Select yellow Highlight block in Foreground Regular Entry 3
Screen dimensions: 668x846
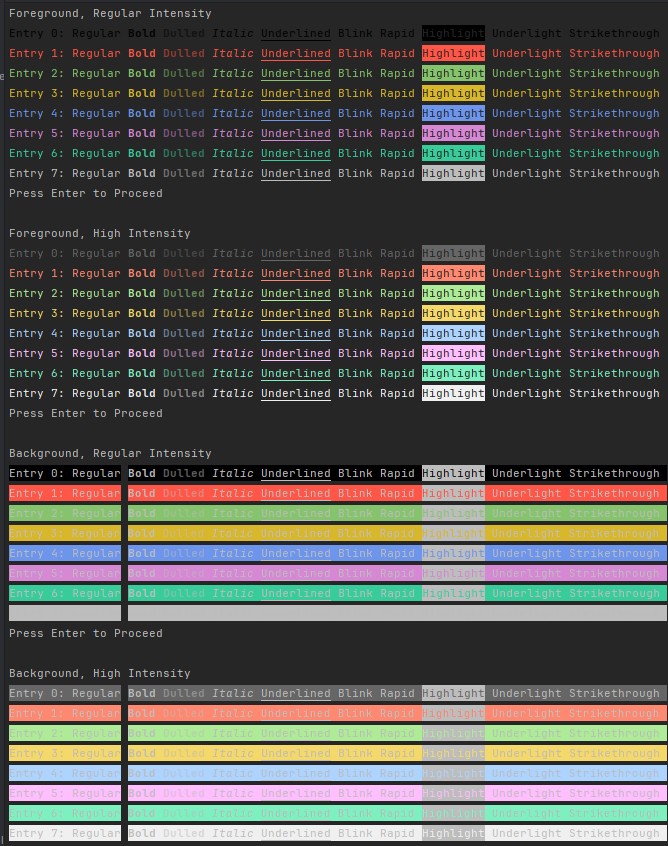pyautogui.click(x=453, y=94)
